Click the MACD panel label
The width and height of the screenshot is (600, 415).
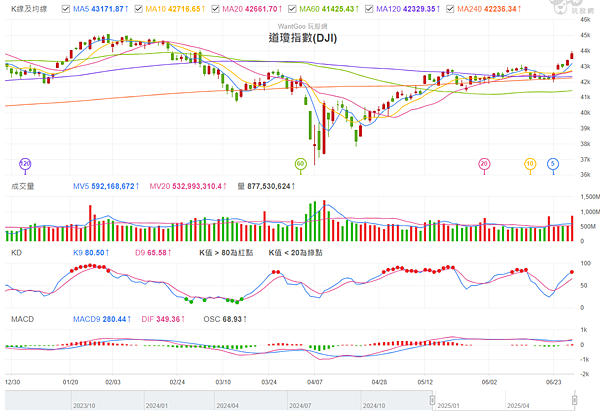pos(23,319)
